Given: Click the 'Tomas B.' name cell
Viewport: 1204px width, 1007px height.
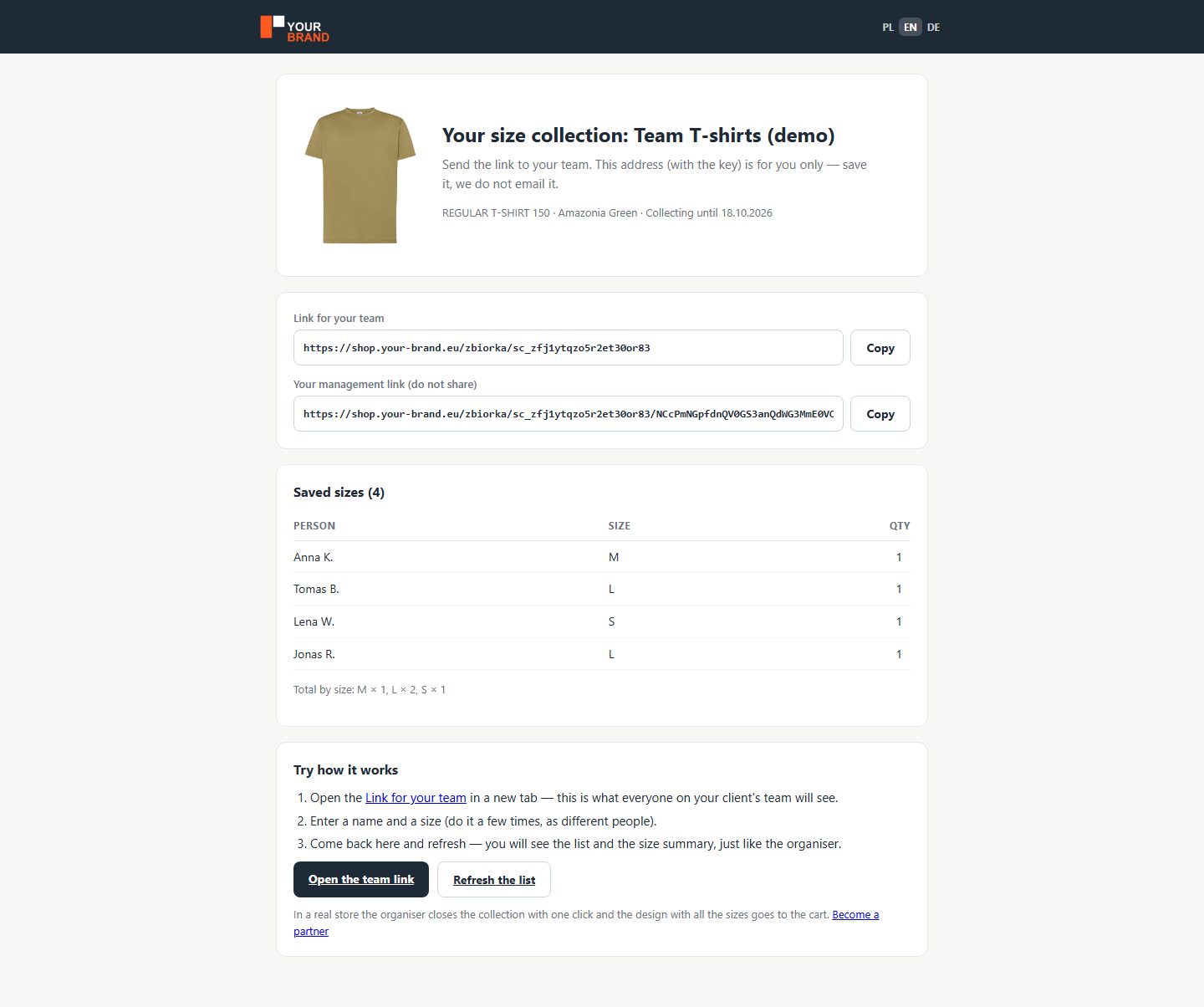Looking at the screenshot, I should click(316, 590).
